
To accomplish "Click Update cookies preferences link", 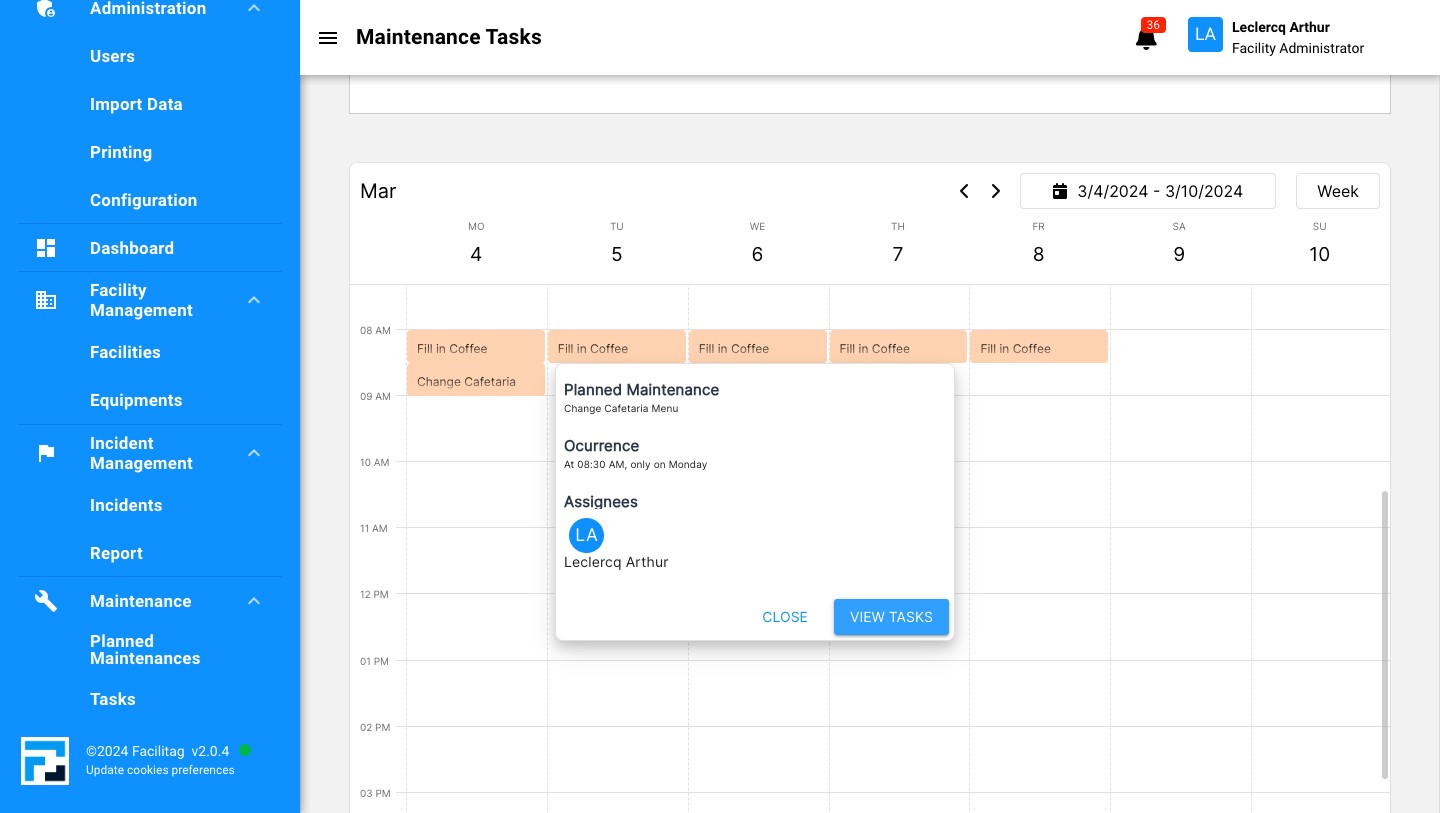I will click(160, 770).
